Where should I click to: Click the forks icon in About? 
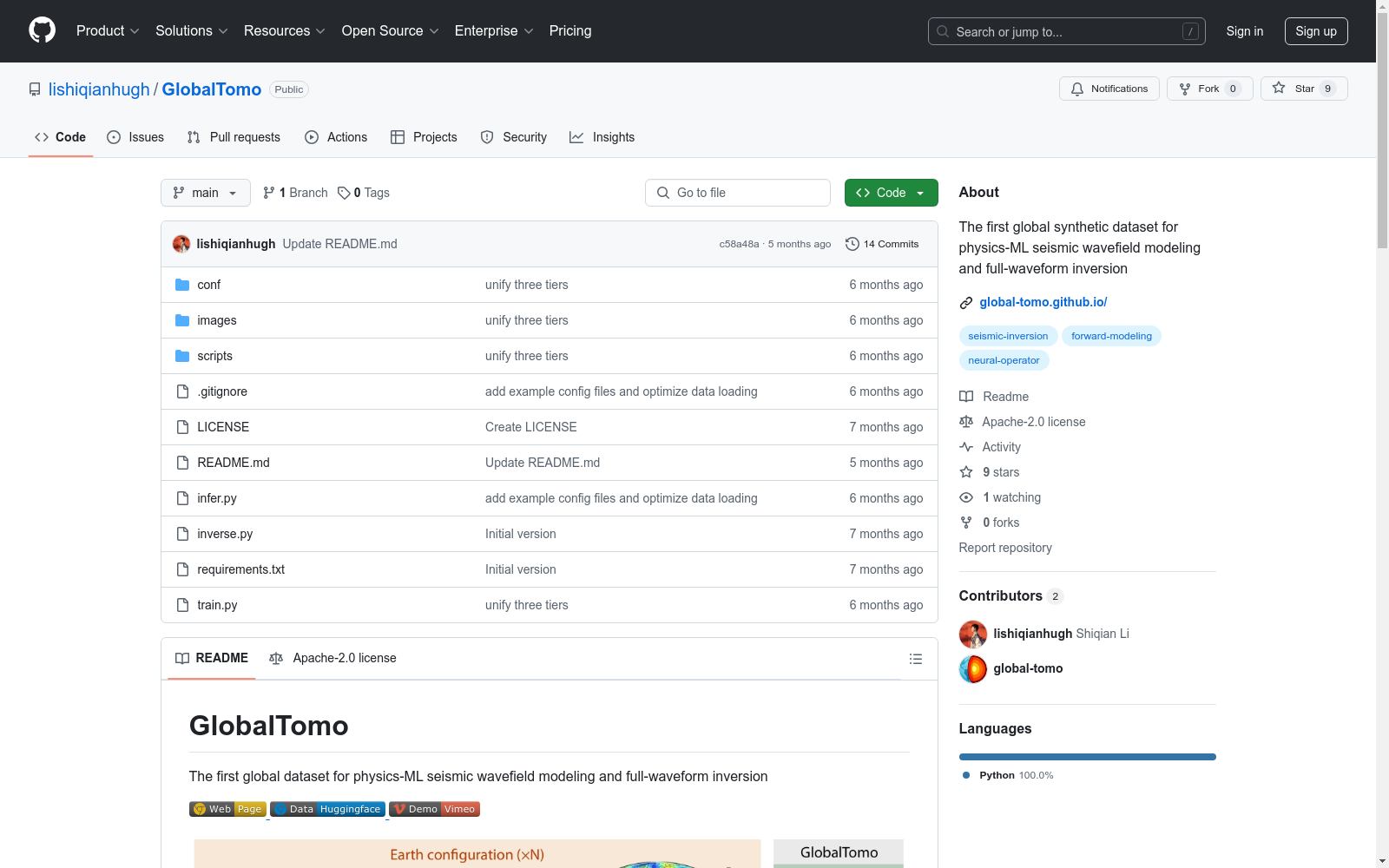(x=966, y=523)
